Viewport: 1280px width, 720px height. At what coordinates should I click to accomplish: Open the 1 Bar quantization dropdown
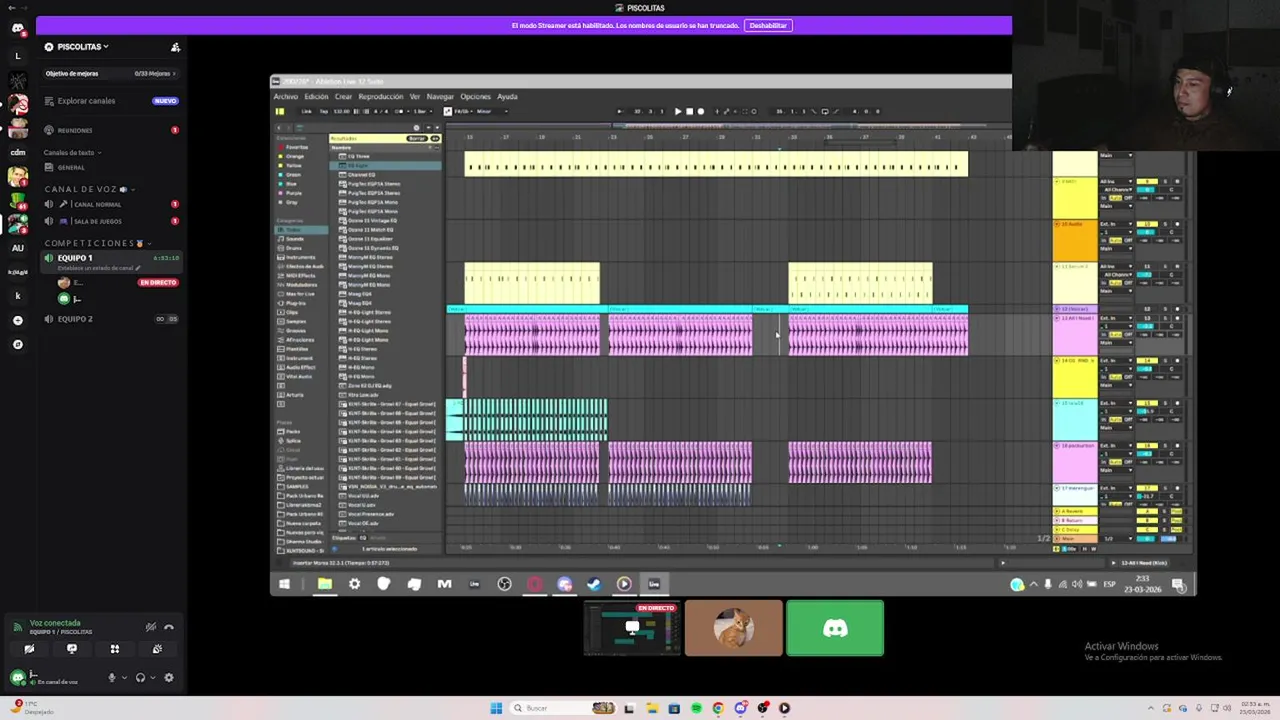click(x=421, y=111)
